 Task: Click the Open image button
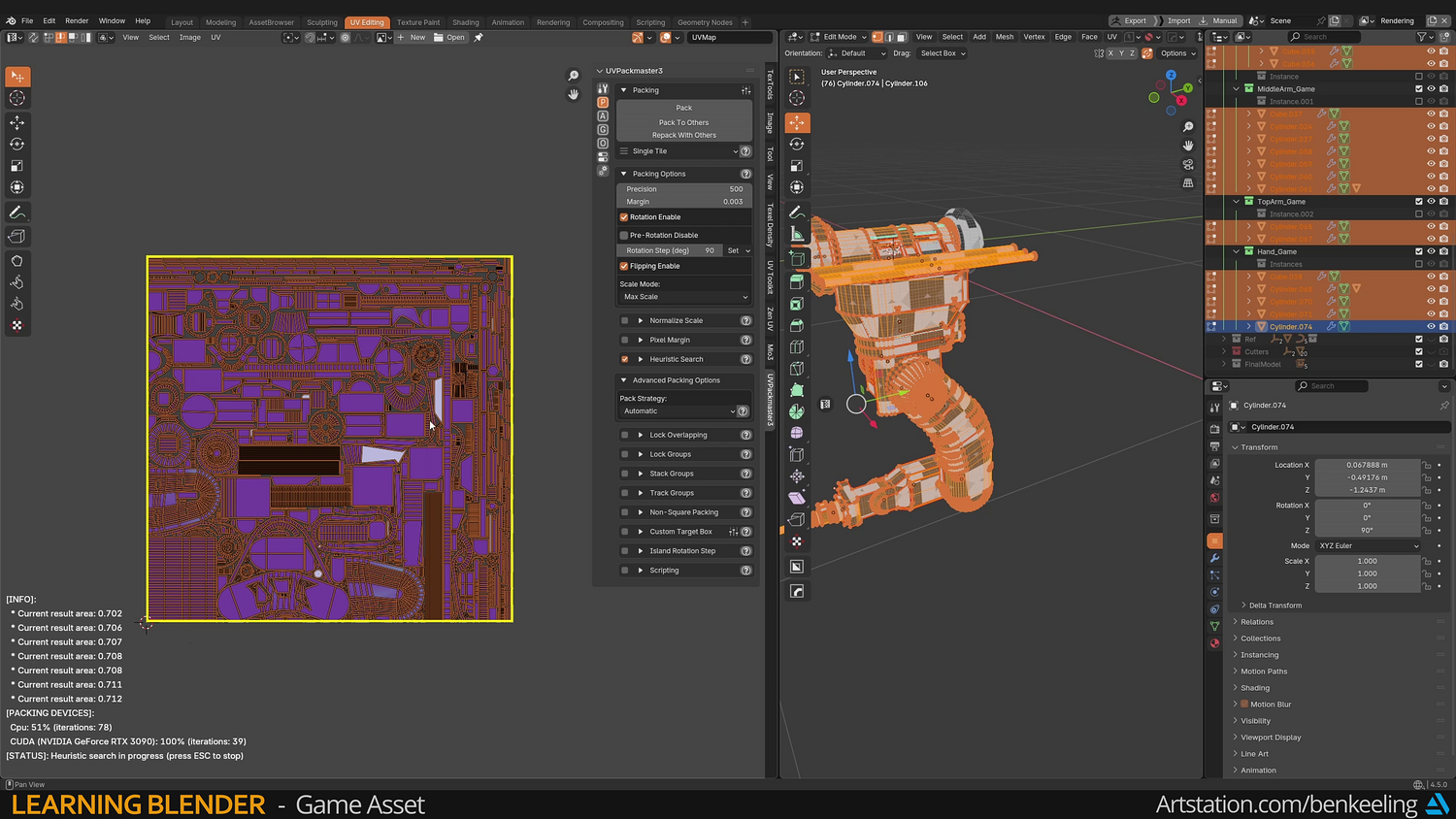tap(449, 37)
